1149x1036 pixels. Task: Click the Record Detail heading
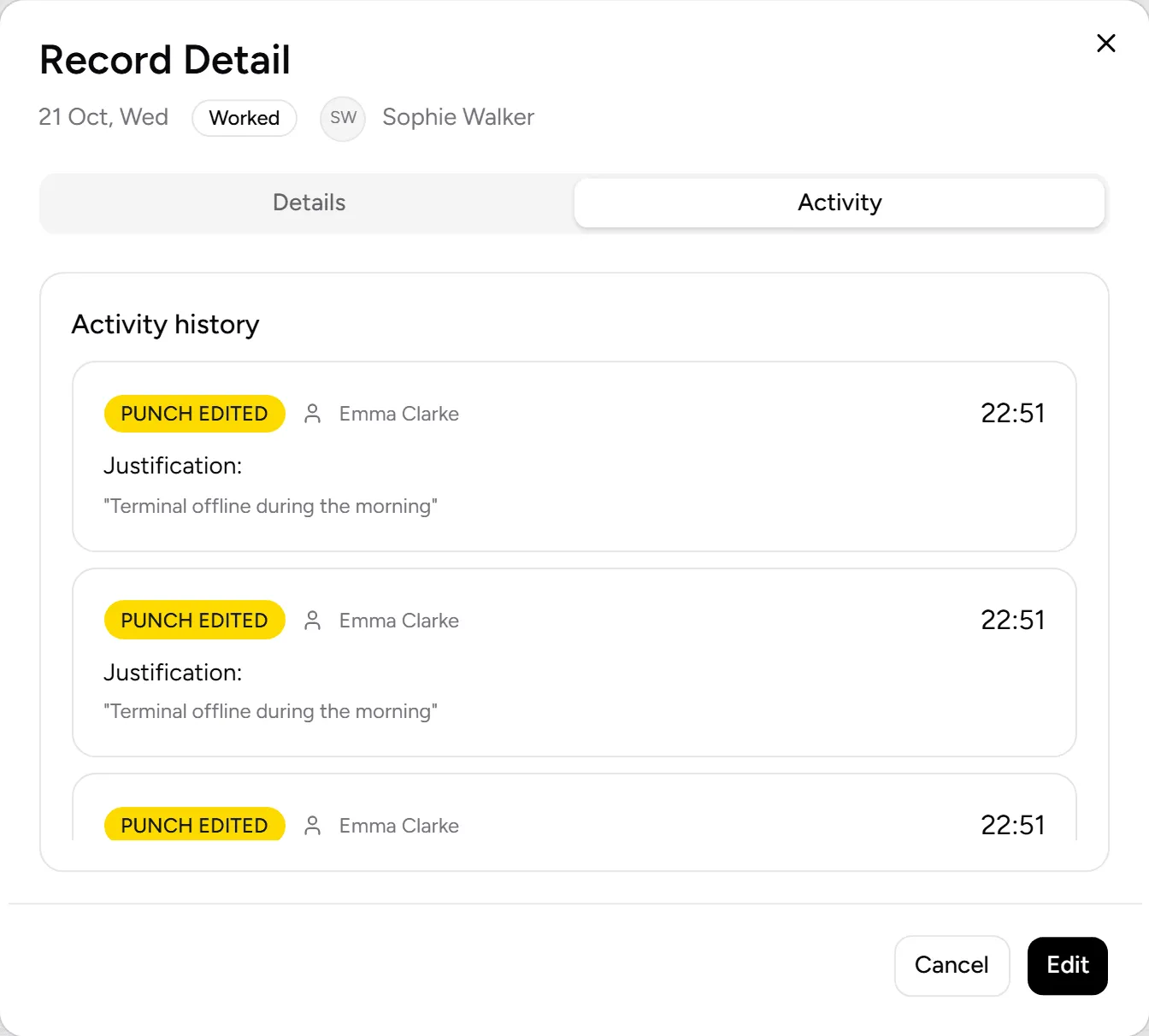(x=165, y=60)
